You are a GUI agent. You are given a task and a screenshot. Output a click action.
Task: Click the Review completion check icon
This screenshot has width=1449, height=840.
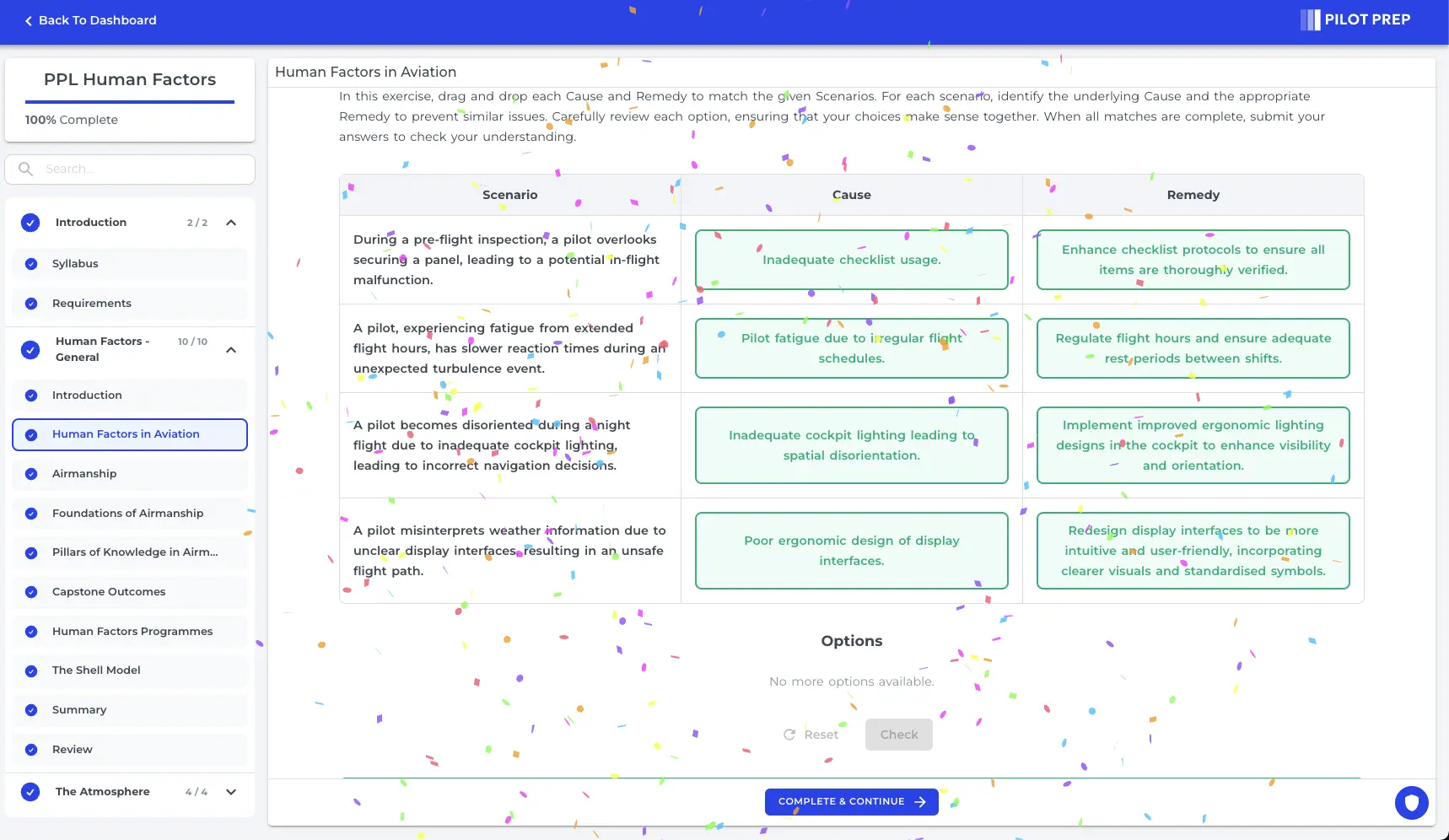click(31, 750)
